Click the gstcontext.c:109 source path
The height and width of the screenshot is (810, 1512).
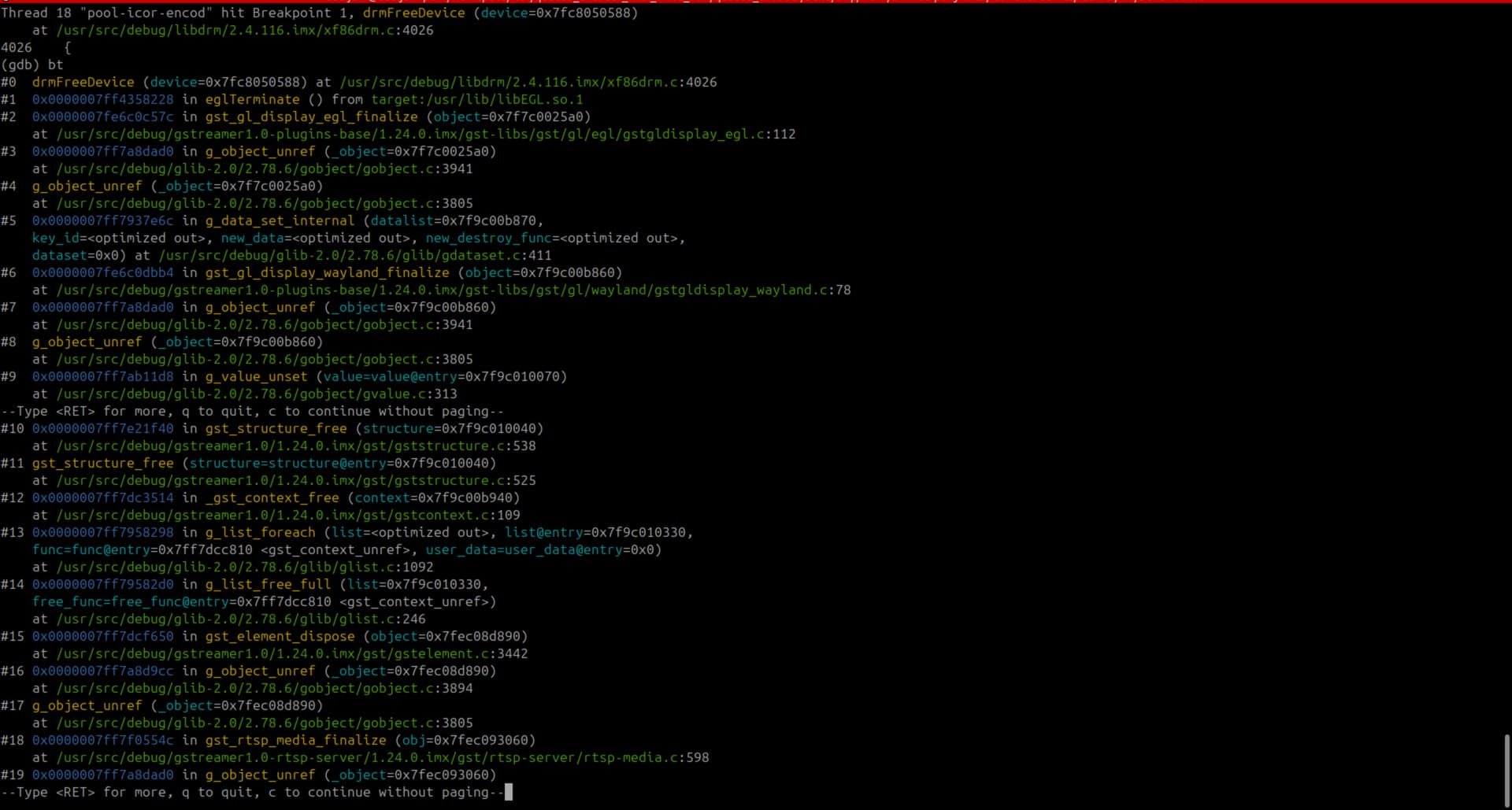tap(287, 515)
